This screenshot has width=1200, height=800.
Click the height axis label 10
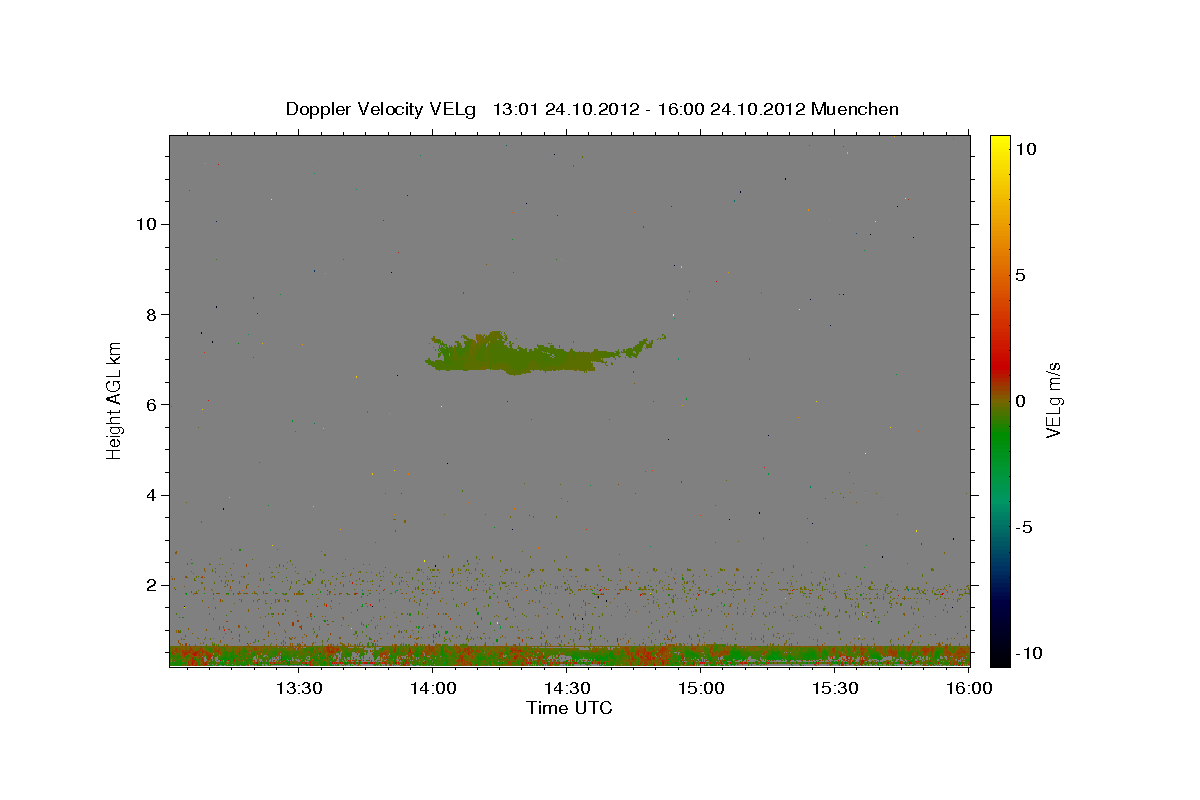click(x=146, y=224)
